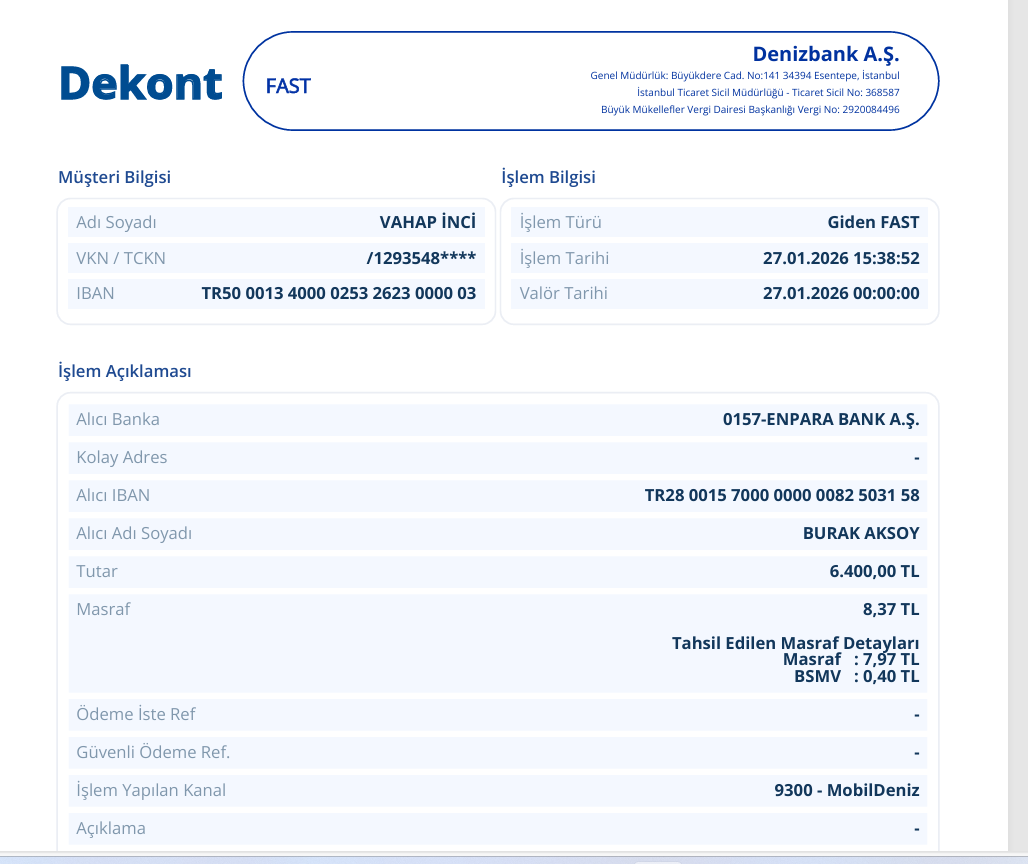The image size is (1028, 864).
Task: Click the Adı Soyadı label
Action: [x=116, y=222]
